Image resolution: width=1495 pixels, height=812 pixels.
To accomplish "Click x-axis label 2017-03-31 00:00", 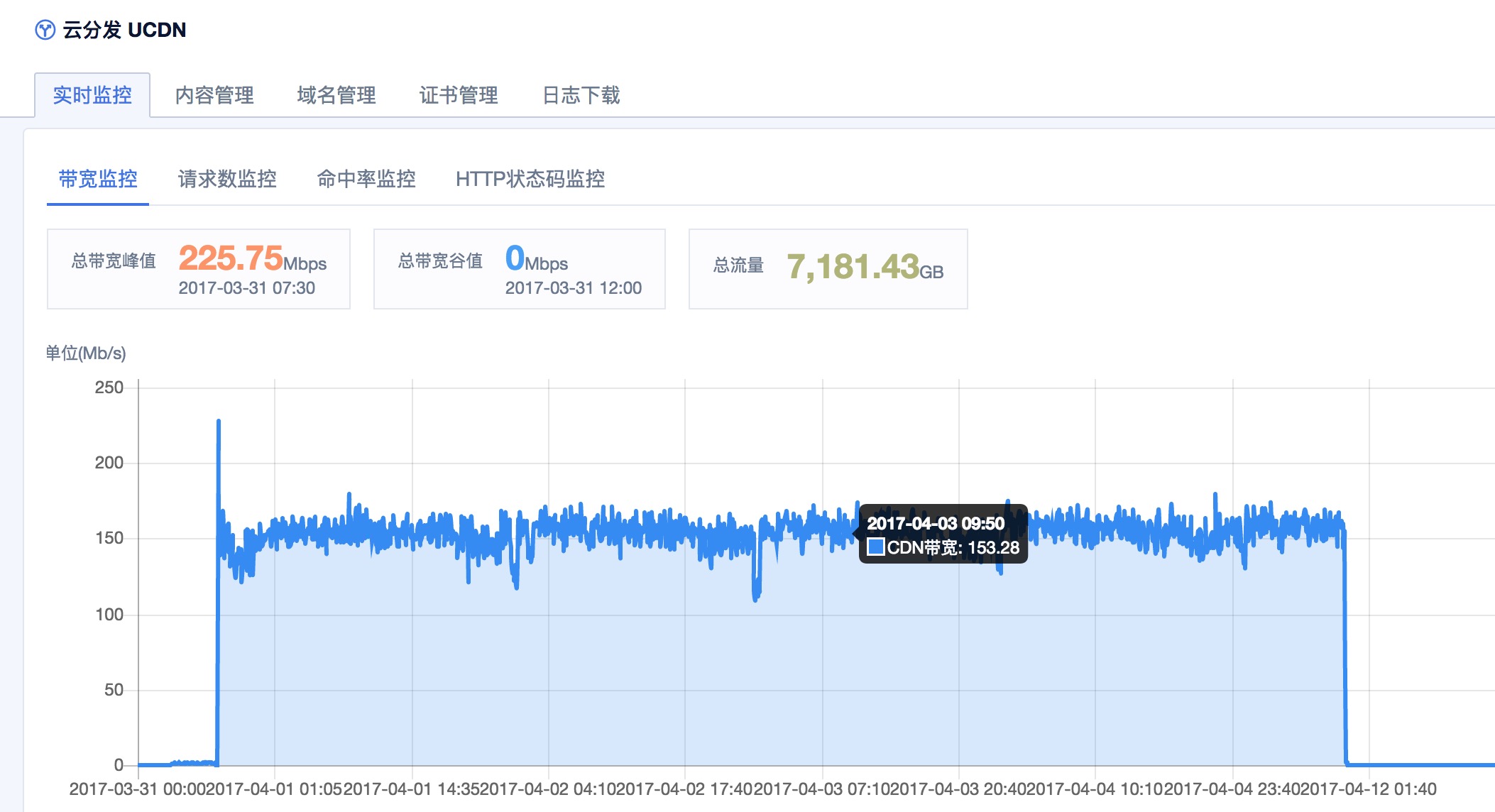I will pos(138,789).
